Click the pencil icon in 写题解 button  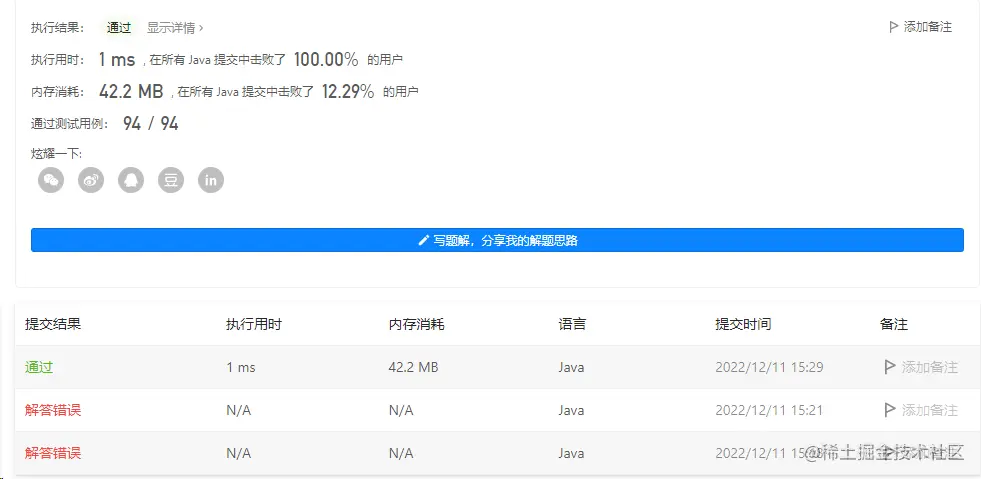(424, 240)
